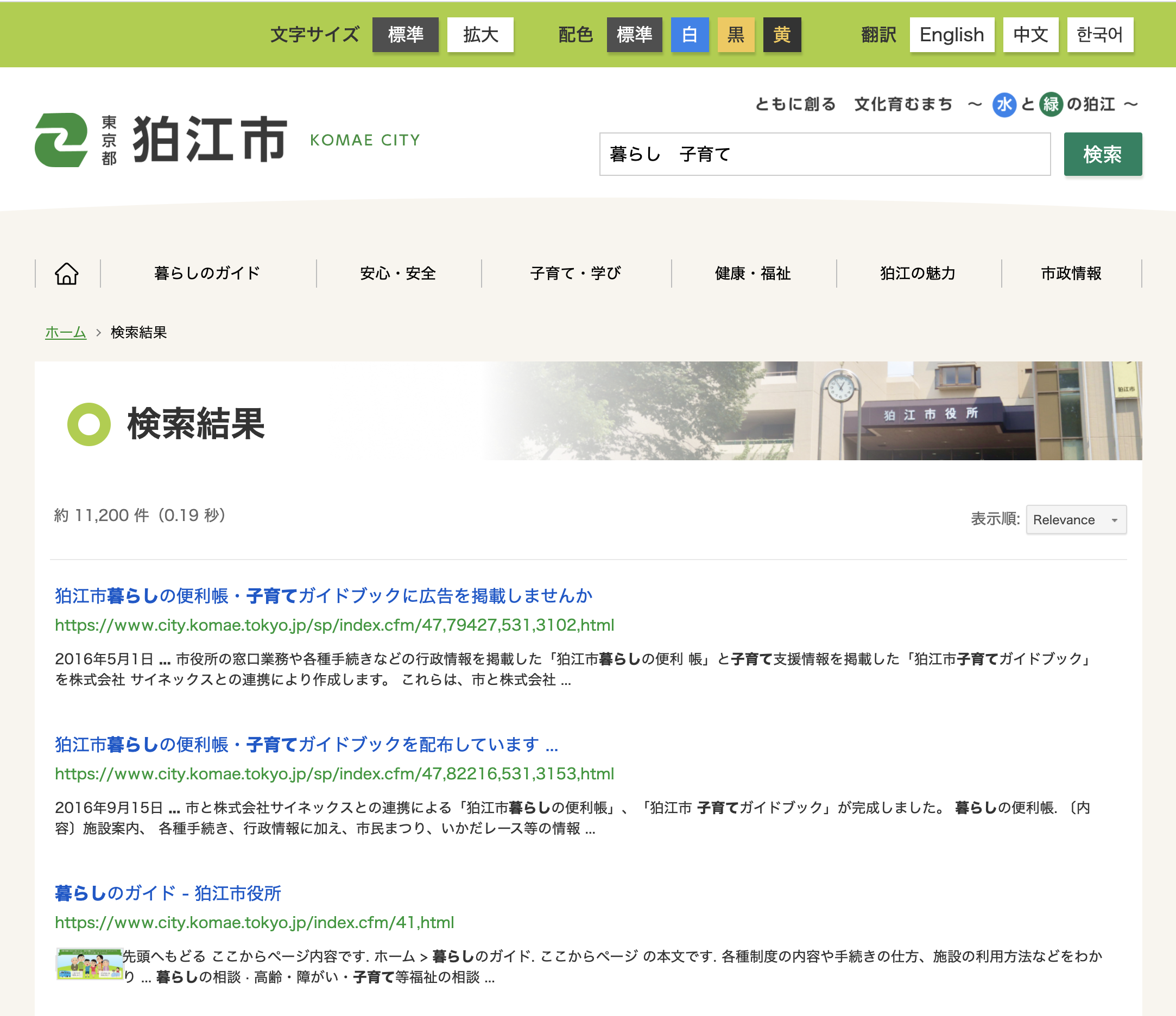Image resolution: width=1176 pixels, height=1016 pixels.
Task: Open result ガイドブックを配布しています
Action: [x=306, y=744]
